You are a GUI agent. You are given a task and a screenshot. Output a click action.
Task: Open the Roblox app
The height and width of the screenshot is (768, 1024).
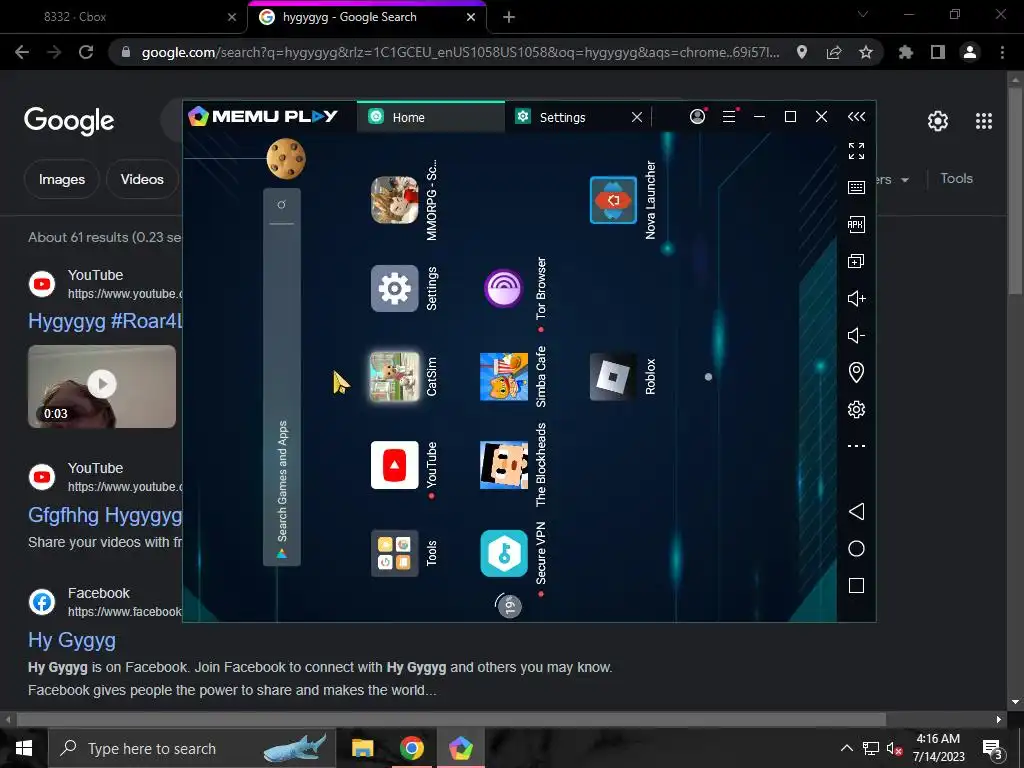(613, 376)
